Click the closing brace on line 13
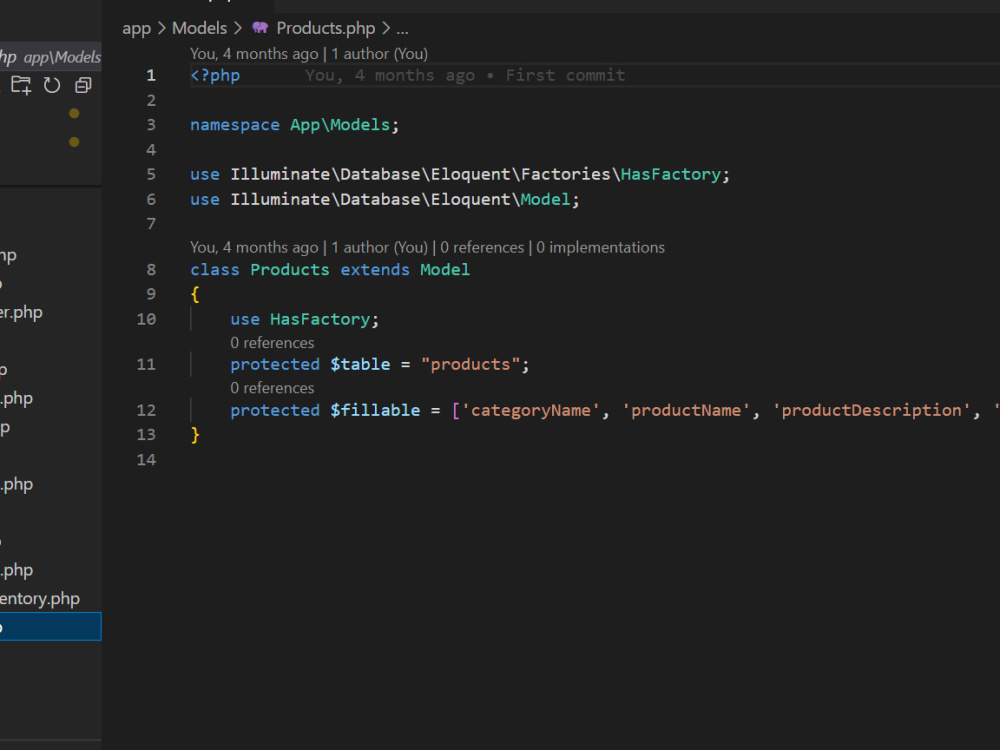Viewport: 1000px width, 750px height. [x=195, y=435]
